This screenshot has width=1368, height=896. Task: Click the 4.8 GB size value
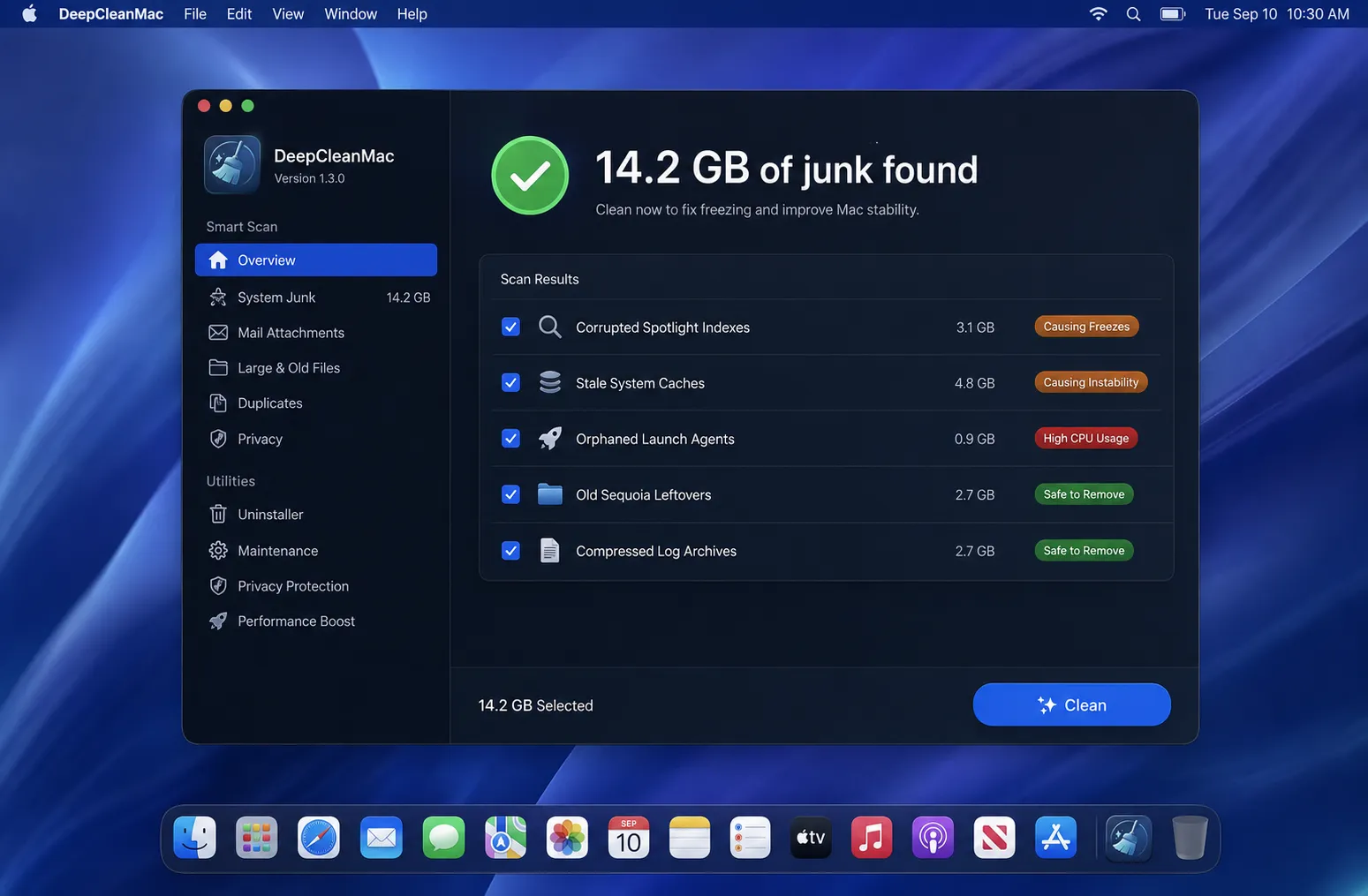(974, 383)
